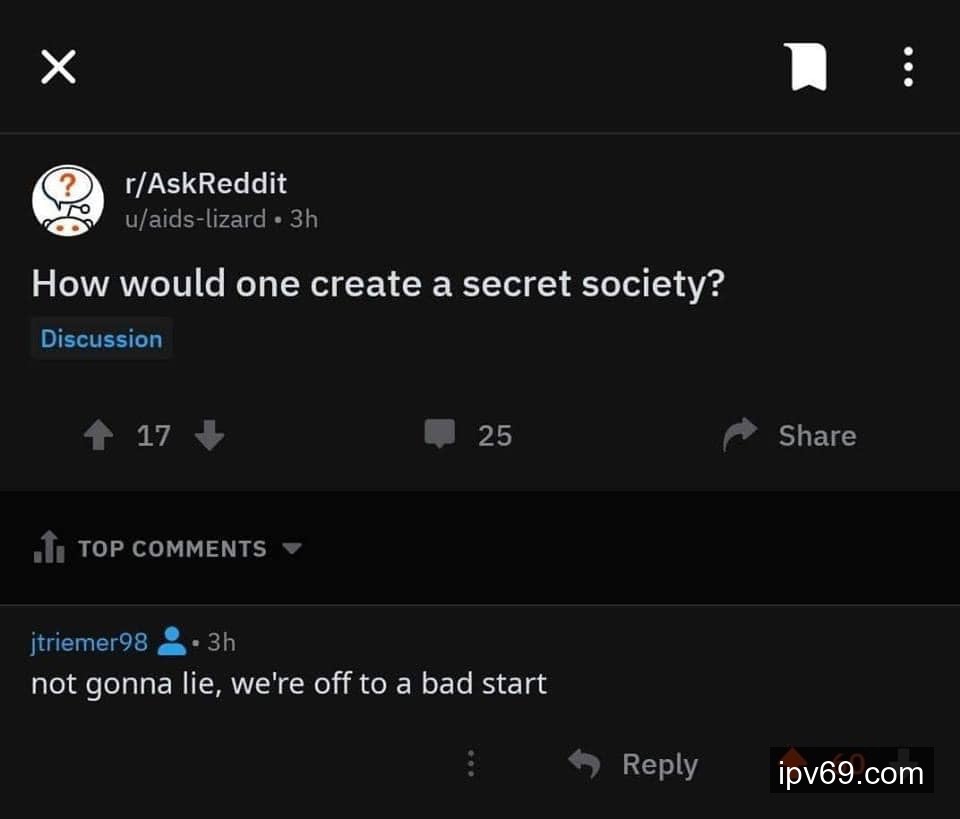
Task: Tap the "we're off to a bad start" comment
Action: [289, 684]
